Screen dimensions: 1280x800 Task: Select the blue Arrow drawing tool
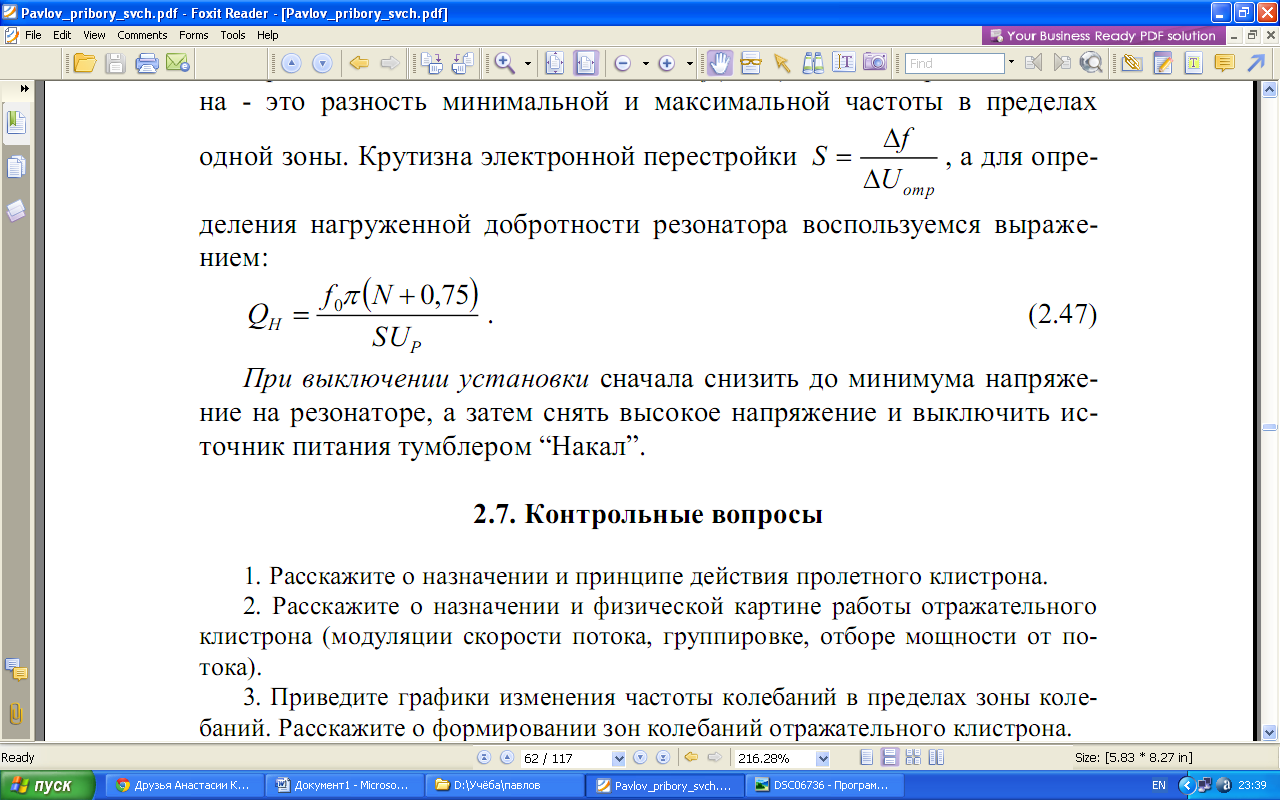click(x=1256, y=63)
